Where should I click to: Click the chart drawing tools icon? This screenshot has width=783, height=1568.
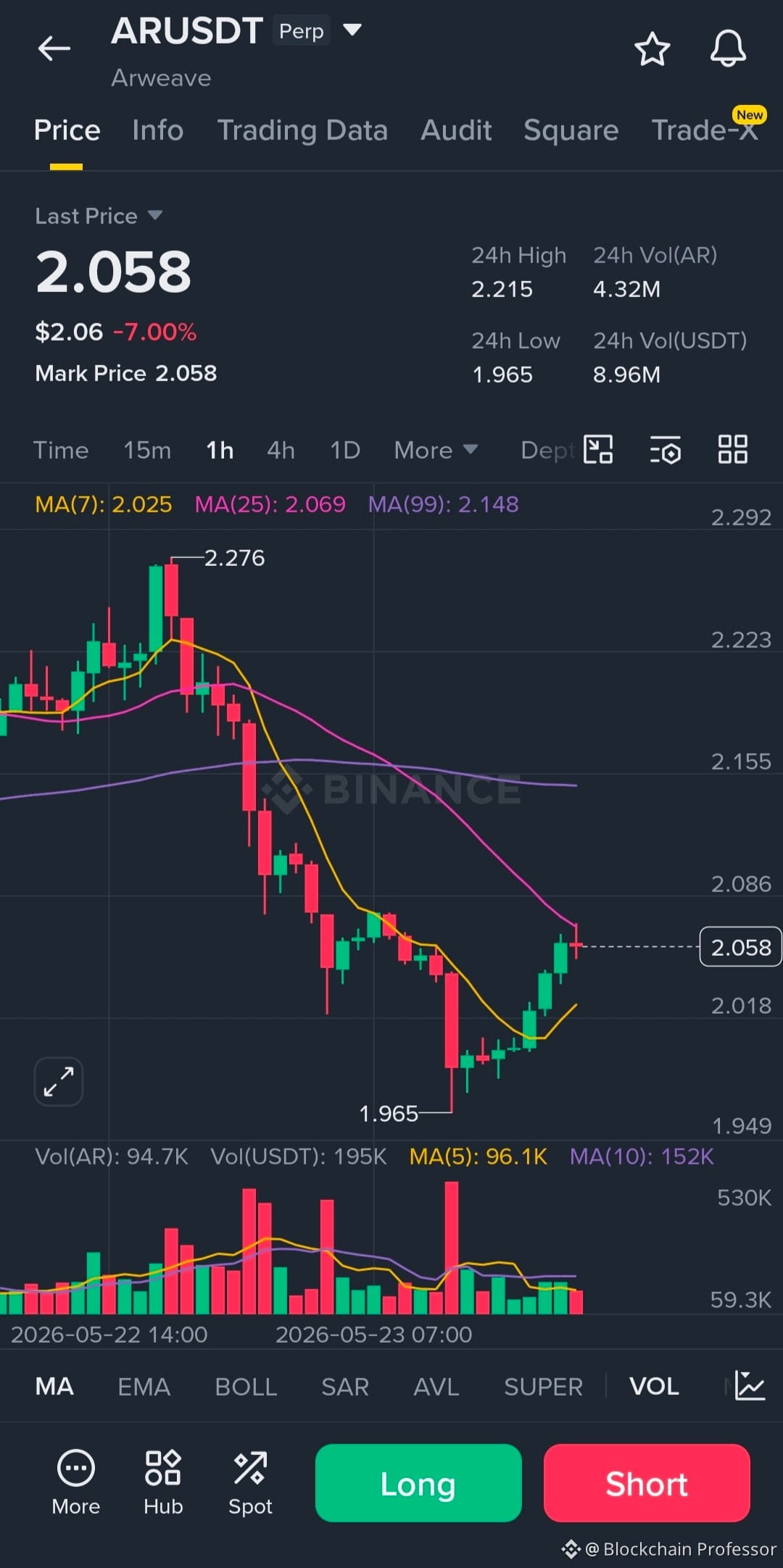click(x=598, y=449)
